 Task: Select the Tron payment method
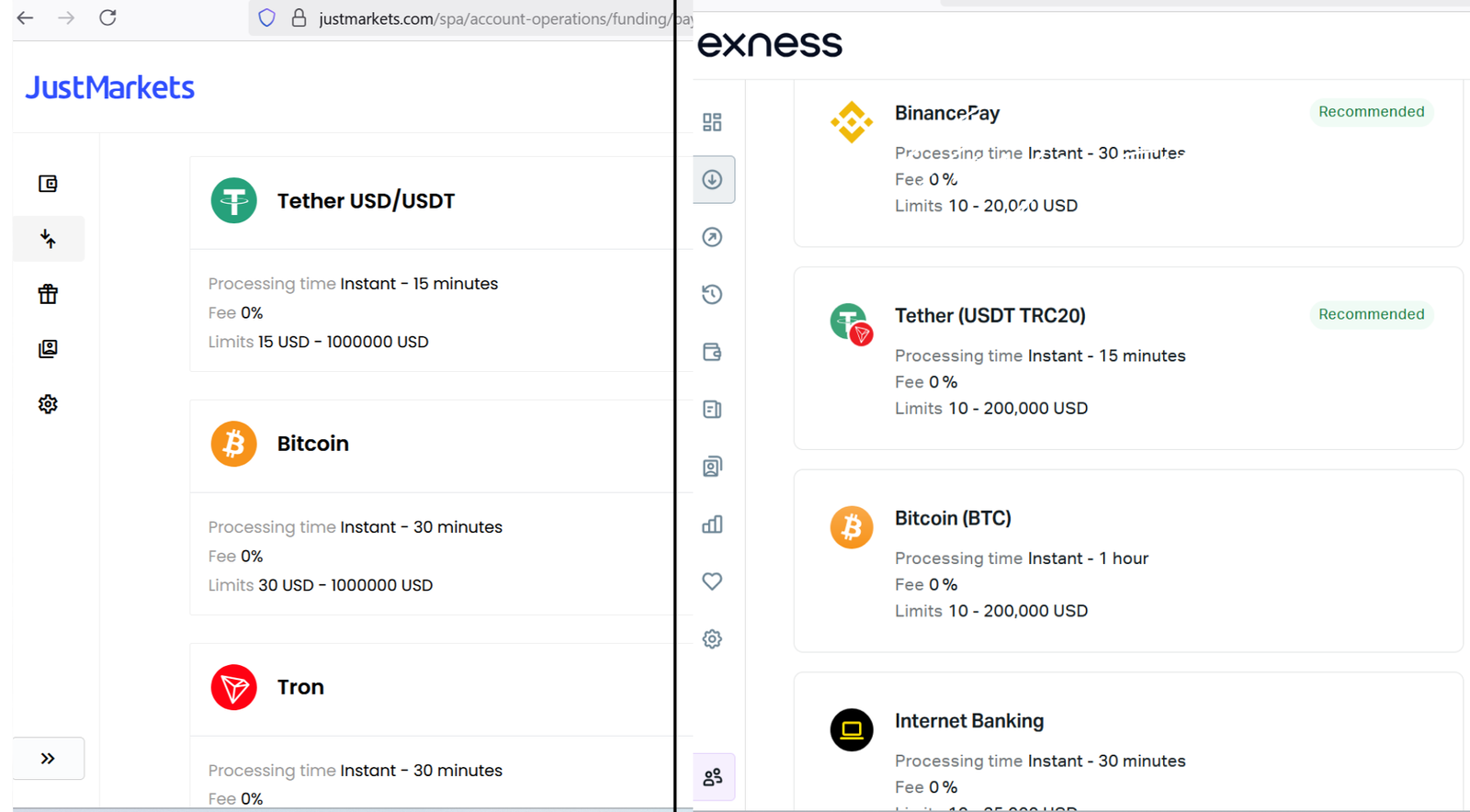(432, 726)
